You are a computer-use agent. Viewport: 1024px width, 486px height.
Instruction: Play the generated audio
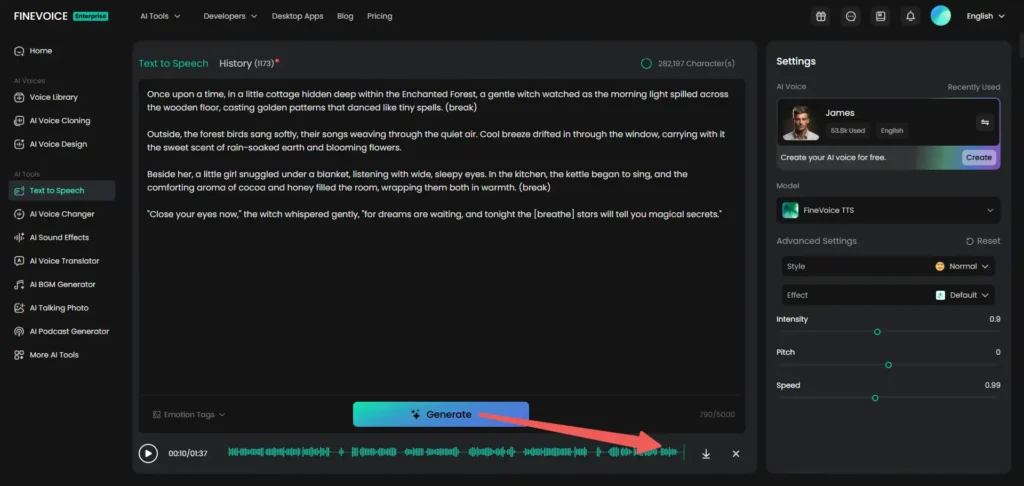[x=148, y=453]
